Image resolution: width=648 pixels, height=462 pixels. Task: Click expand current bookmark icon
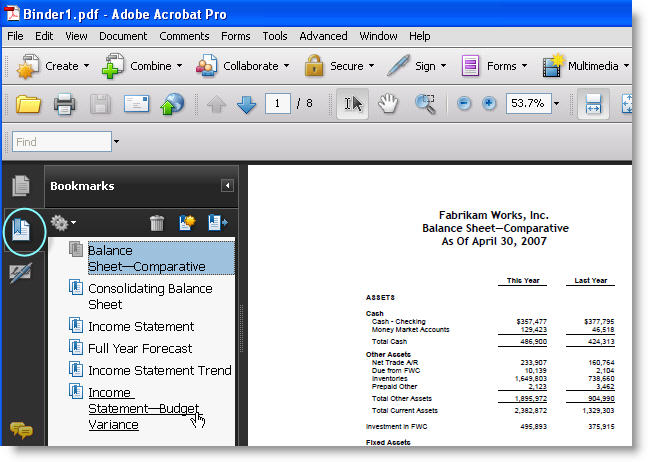click(217, 222)
